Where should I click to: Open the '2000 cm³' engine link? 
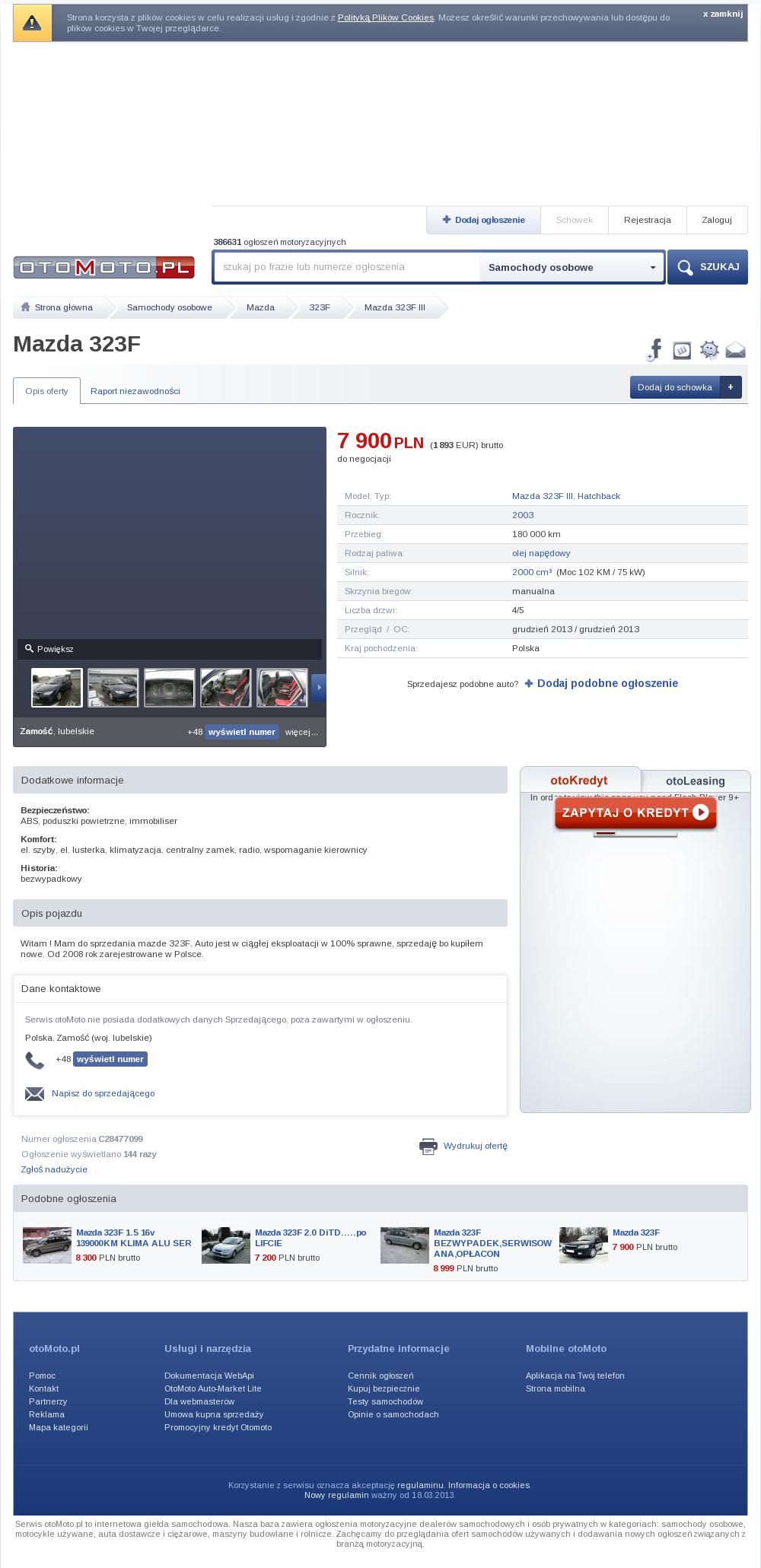tap(532, 572)
